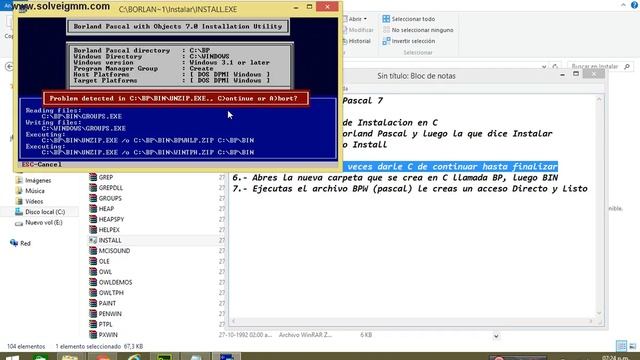The image size is (640, 360).
Task: Select the PXWIN file name
Action: click(x=108, y=335)
